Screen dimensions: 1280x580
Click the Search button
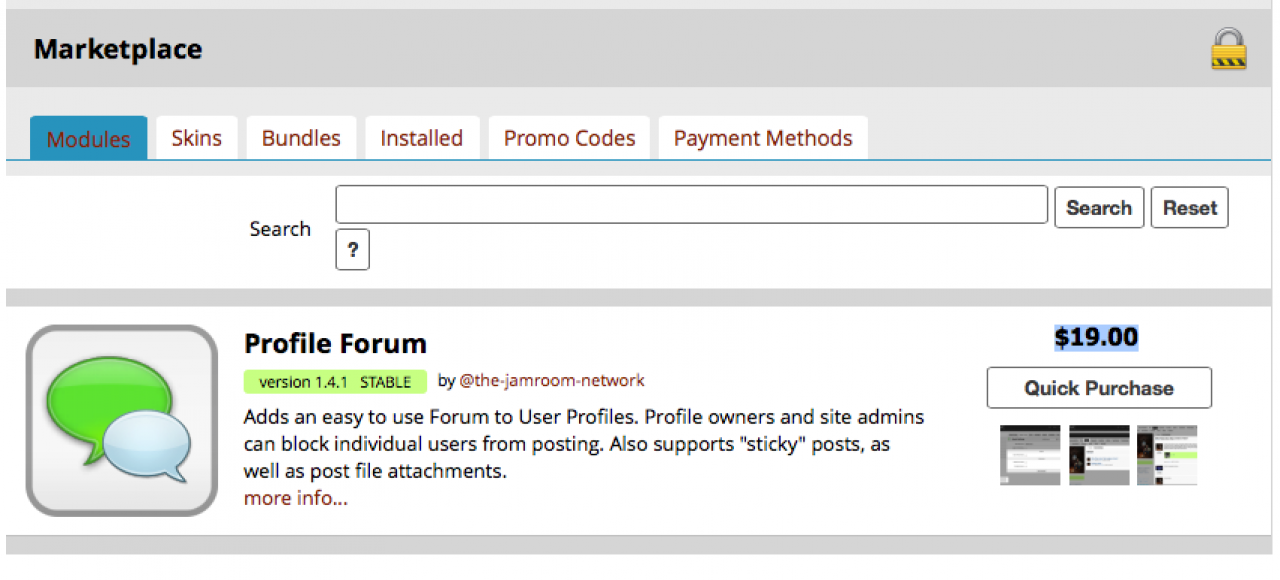pyautogui.click(x=1098, y=208)
